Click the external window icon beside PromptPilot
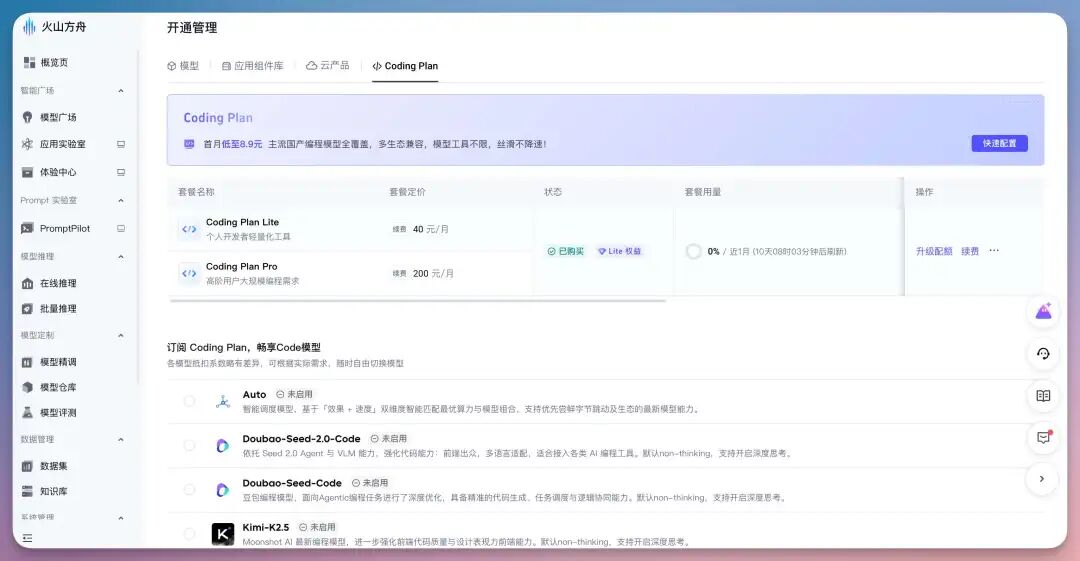 (121, 228)
